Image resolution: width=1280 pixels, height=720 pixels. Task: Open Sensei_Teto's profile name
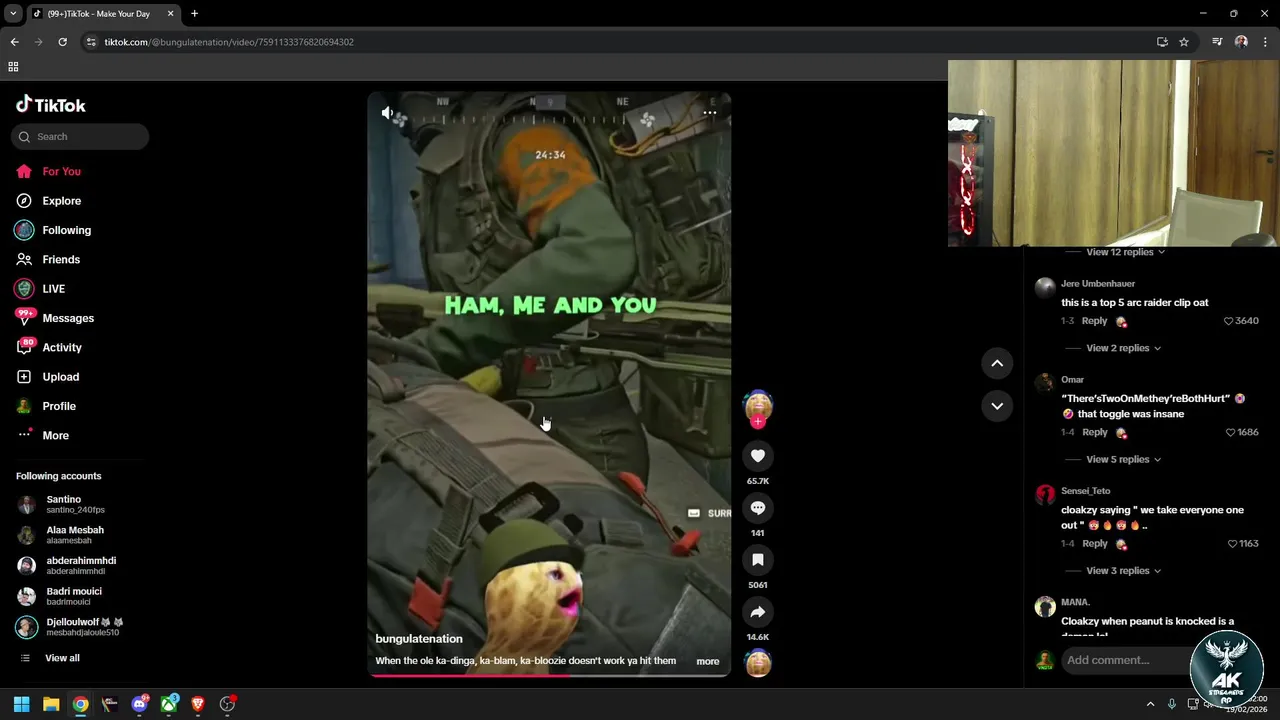point(1086,491)
